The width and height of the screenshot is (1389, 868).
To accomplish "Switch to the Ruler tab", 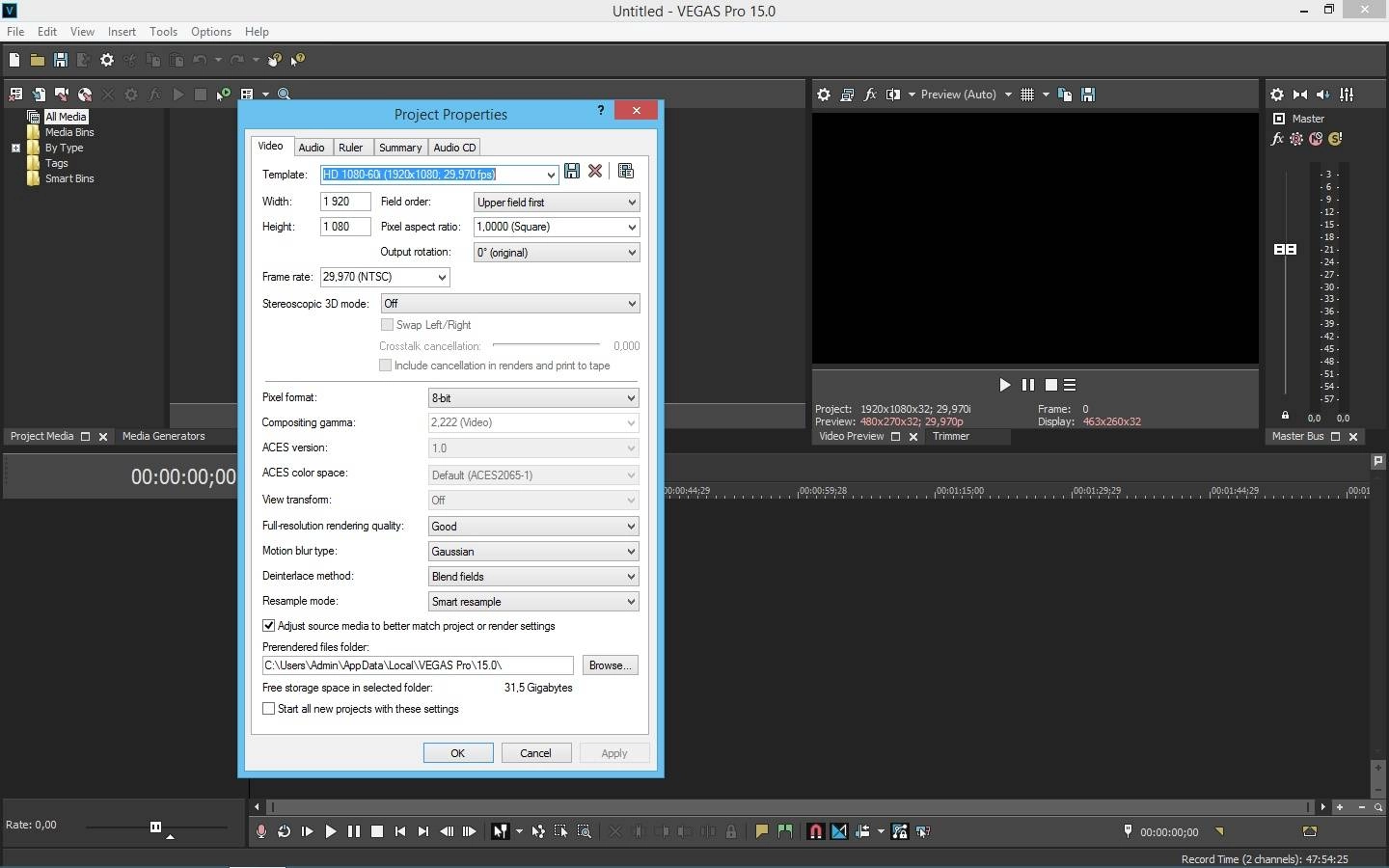I will pos(350,148).
